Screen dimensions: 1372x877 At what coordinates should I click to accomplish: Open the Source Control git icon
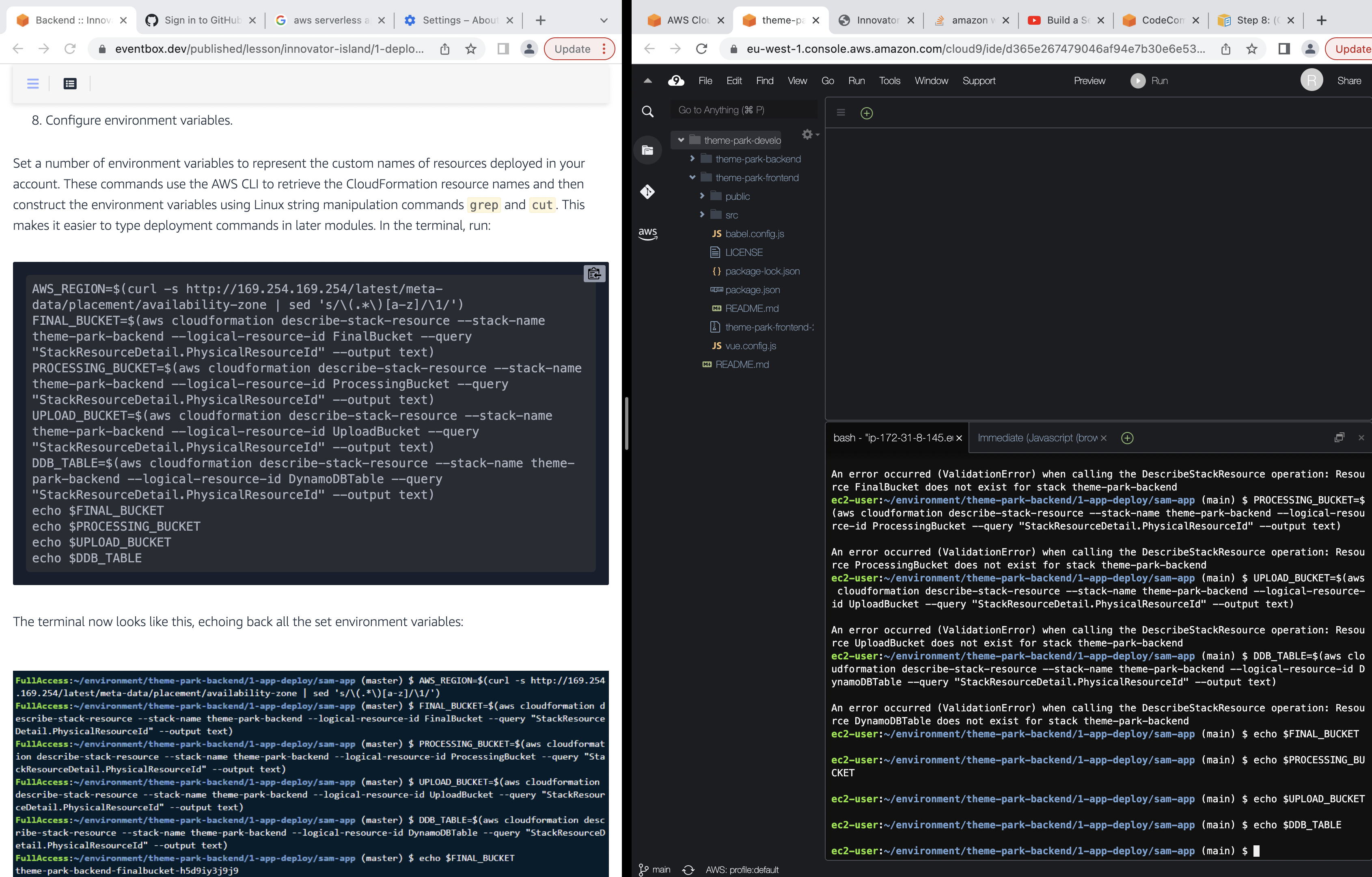(x=647, y=192)
